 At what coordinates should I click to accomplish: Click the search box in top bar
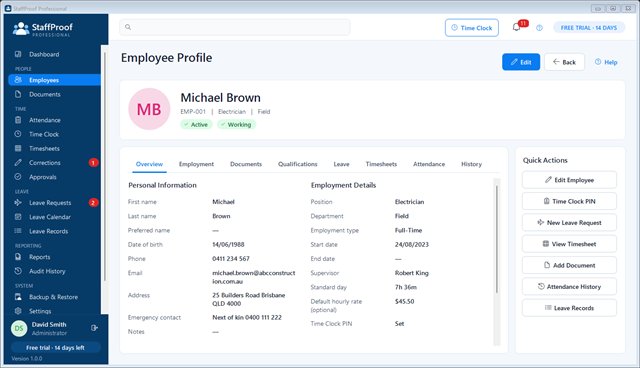click(x=235, y=27)
